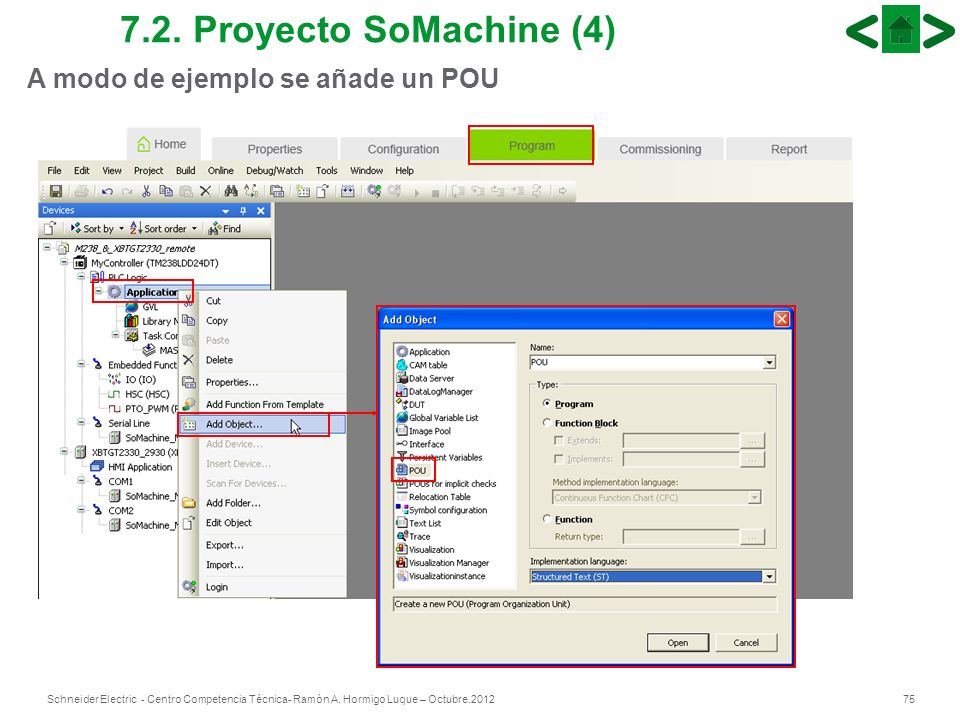The image size is (960, 720).
Task: Select the Function radio button
Action: (x=547, y=519)
